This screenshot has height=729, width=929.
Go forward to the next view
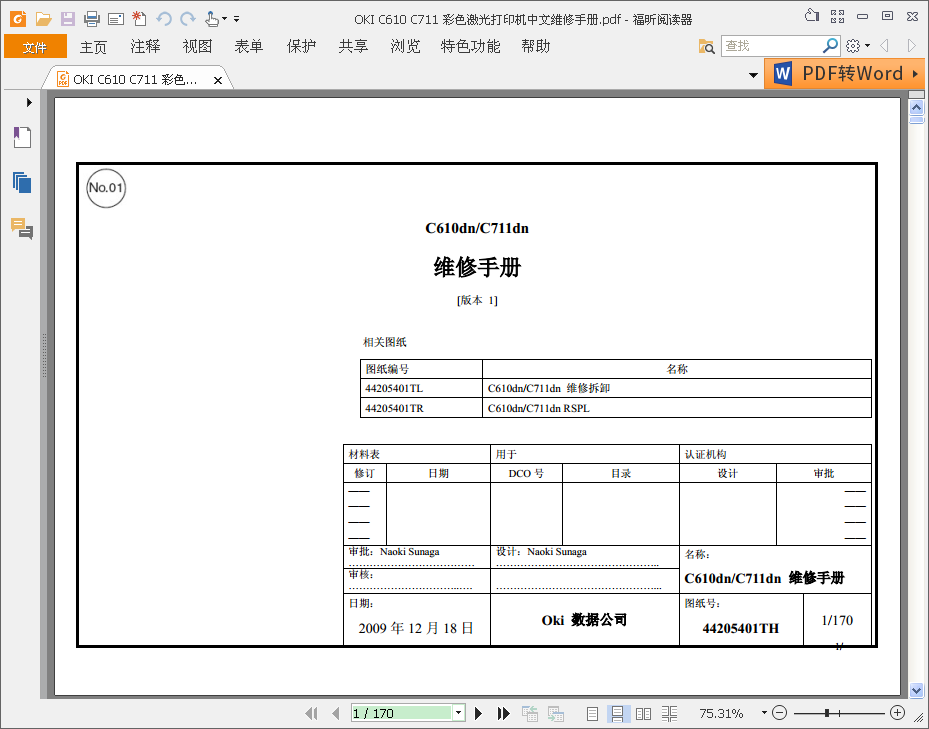(x=556, y=713)
